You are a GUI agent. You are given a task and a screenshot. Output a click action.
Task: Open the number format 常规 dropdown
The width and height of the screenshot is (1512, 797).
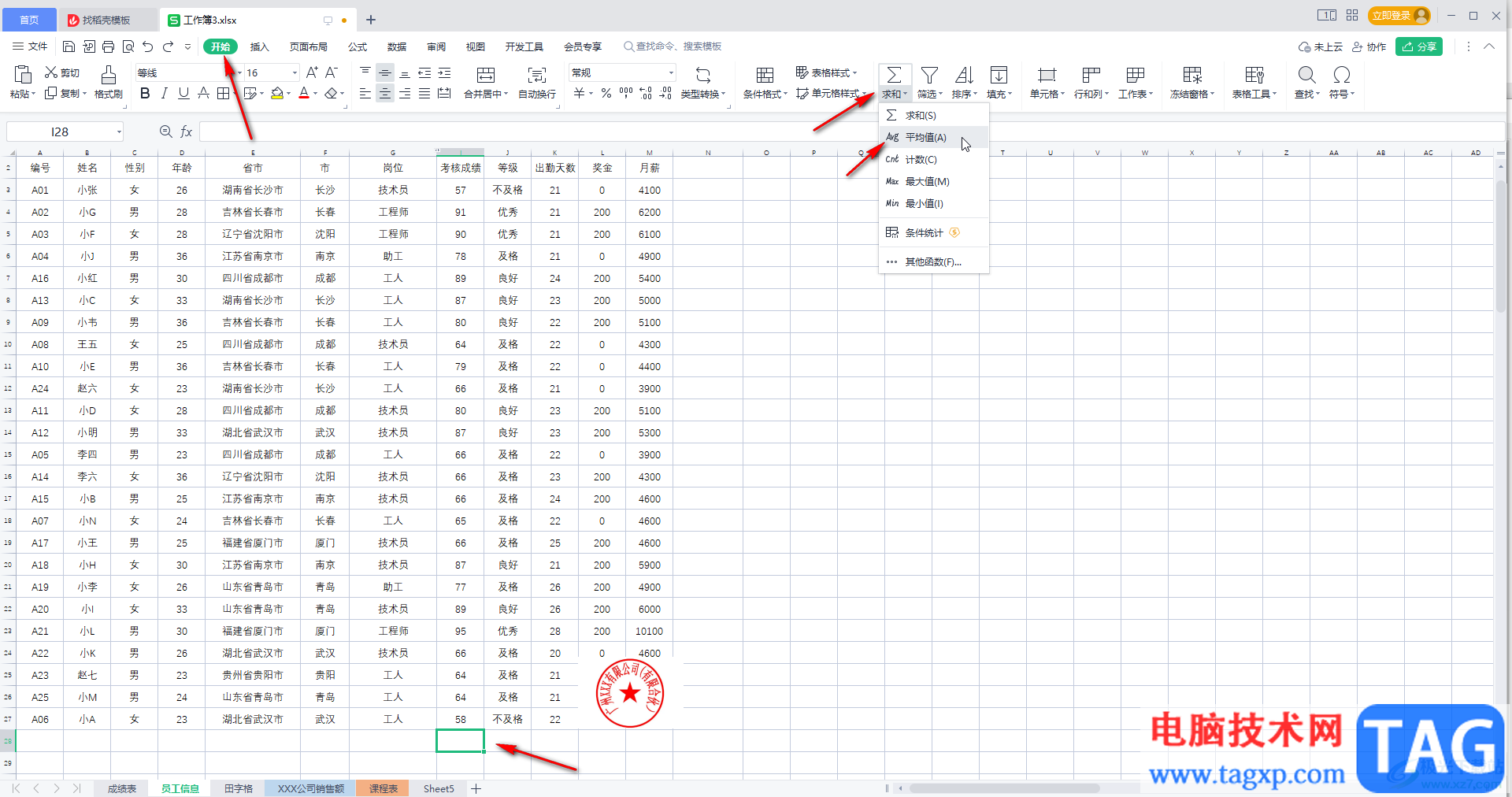click(x=671, y=72)
